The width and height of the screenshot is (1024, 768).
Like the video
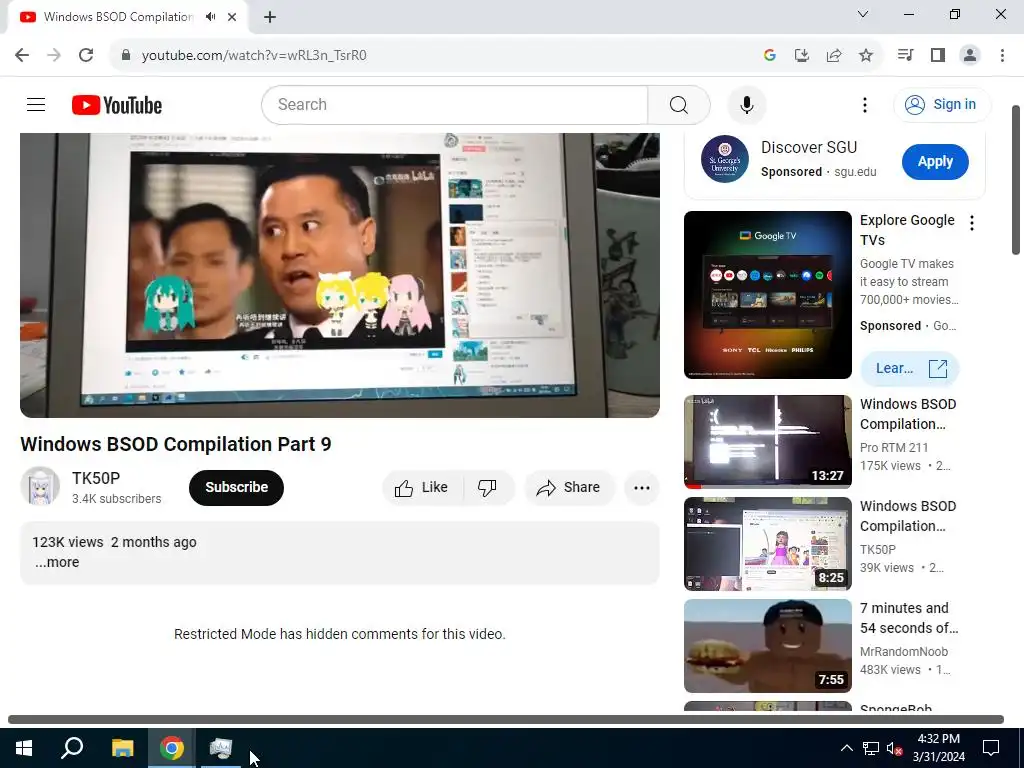(421, 487)
